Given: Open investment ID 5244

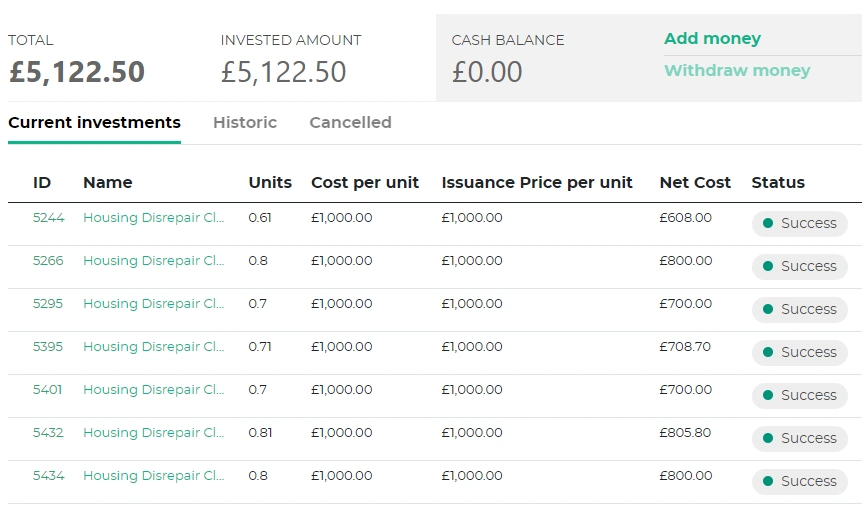Looking at the screenshot, I should pos(48,218).
